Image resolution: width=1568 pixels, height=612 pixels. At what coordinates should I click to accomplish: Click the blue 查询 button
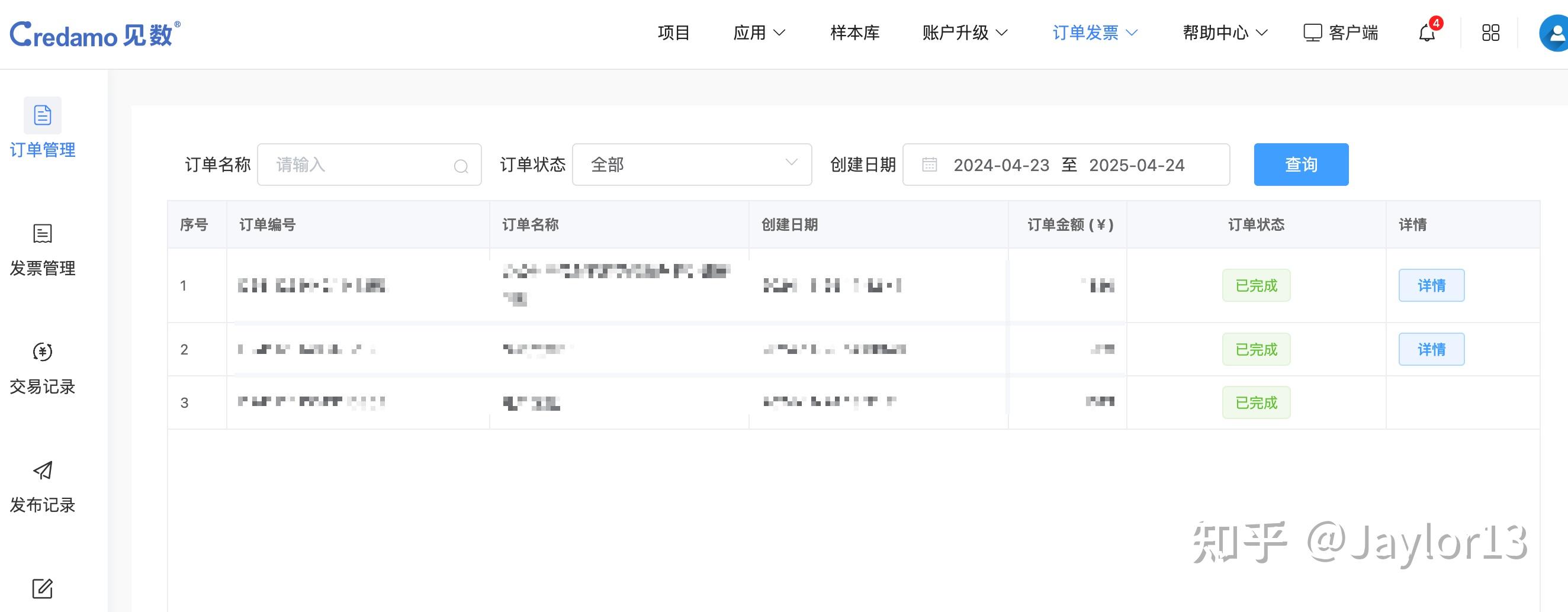click(x=1301, y=165)
